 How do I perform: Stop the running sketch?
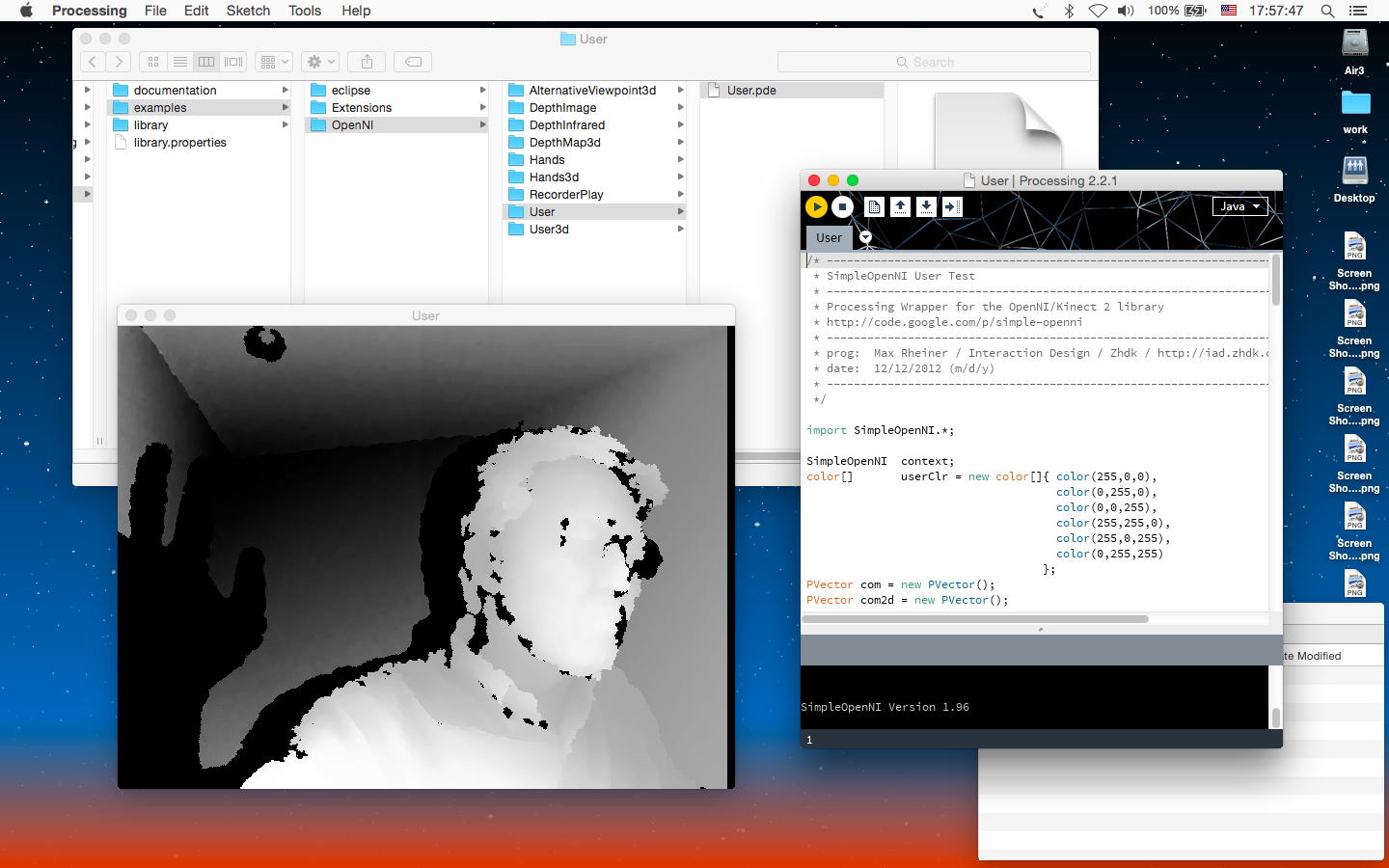[842, 206]
